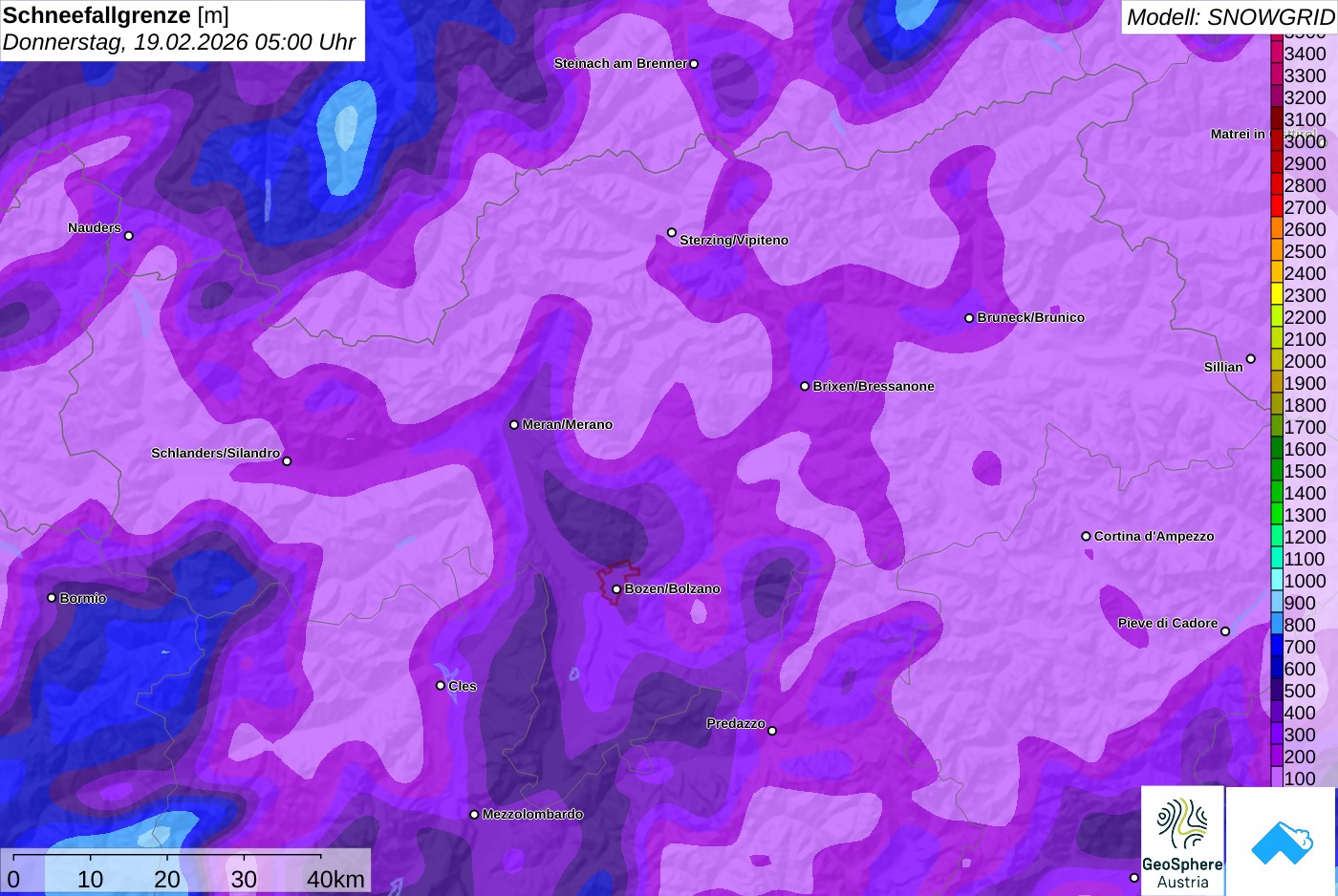Click the 40km scale bar label
Screen dimensions: 1338x896
pos(335,880)
